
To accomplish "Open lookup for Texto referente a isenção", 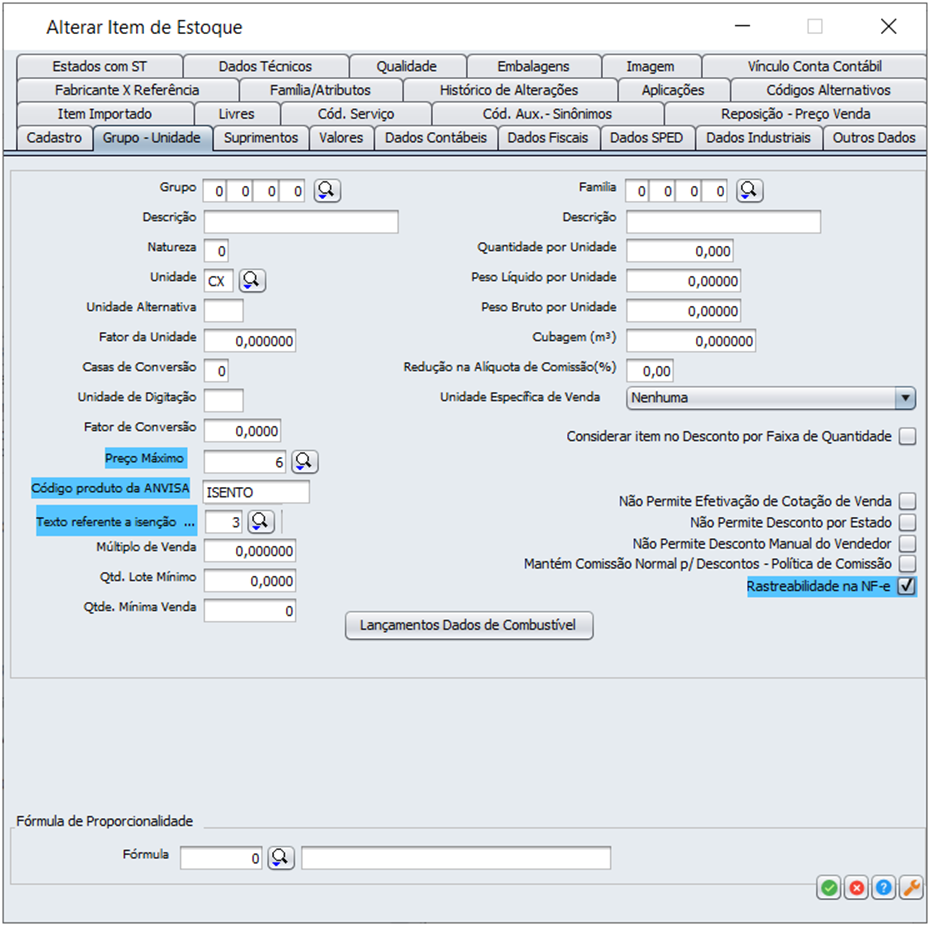I will (261, 521).
